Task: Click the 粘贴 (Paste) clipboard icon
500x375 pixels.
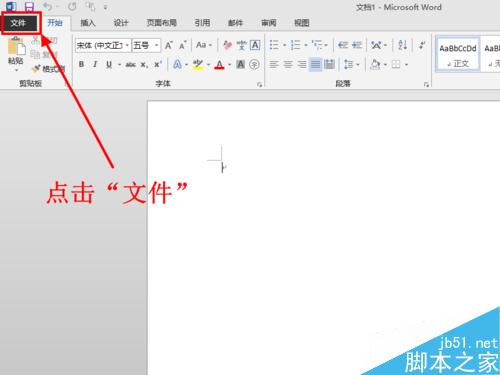Action: point(16,46)
